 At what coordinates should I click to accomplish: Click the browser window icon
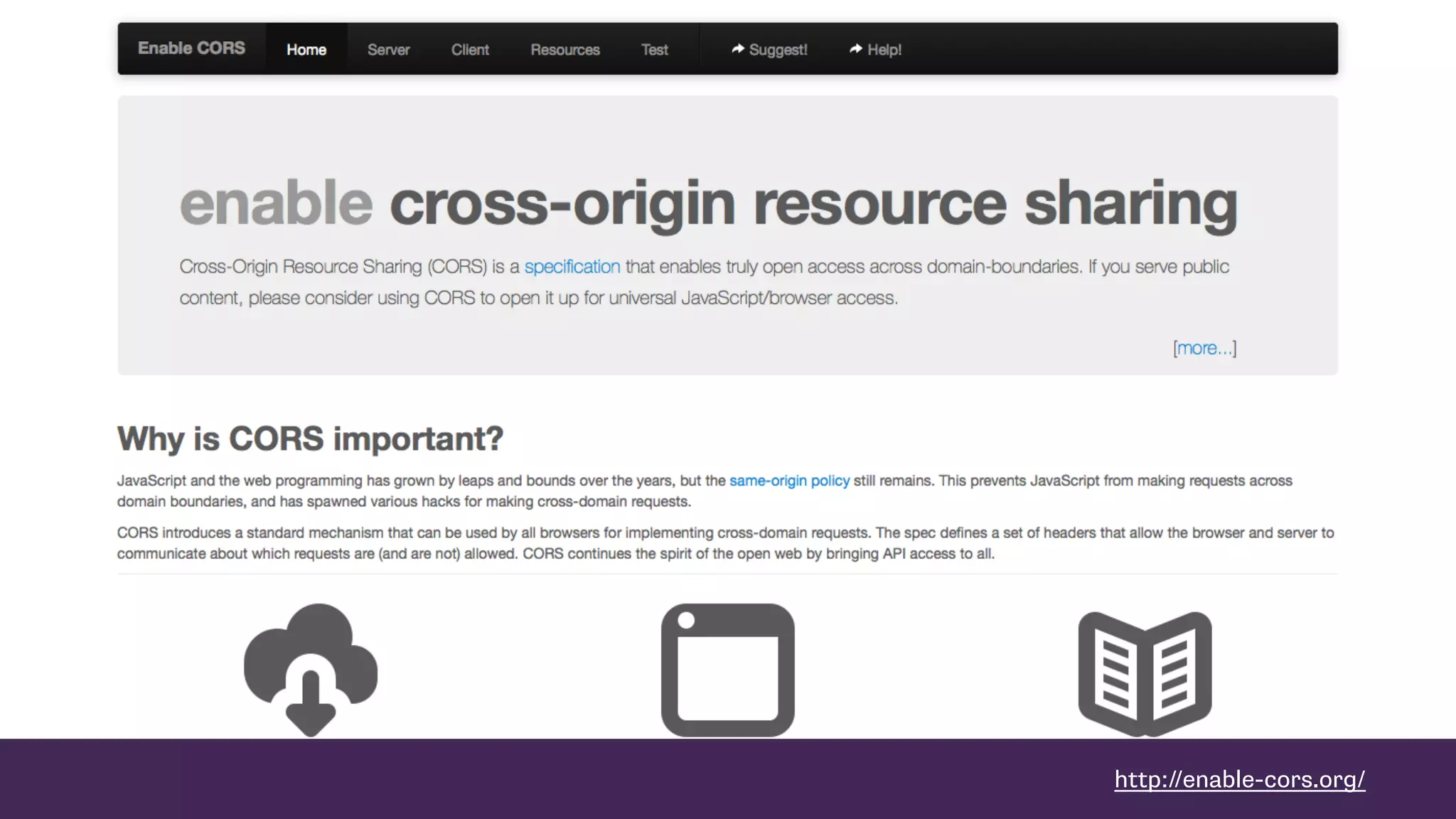pyautogui.click(x=728, y=670)
